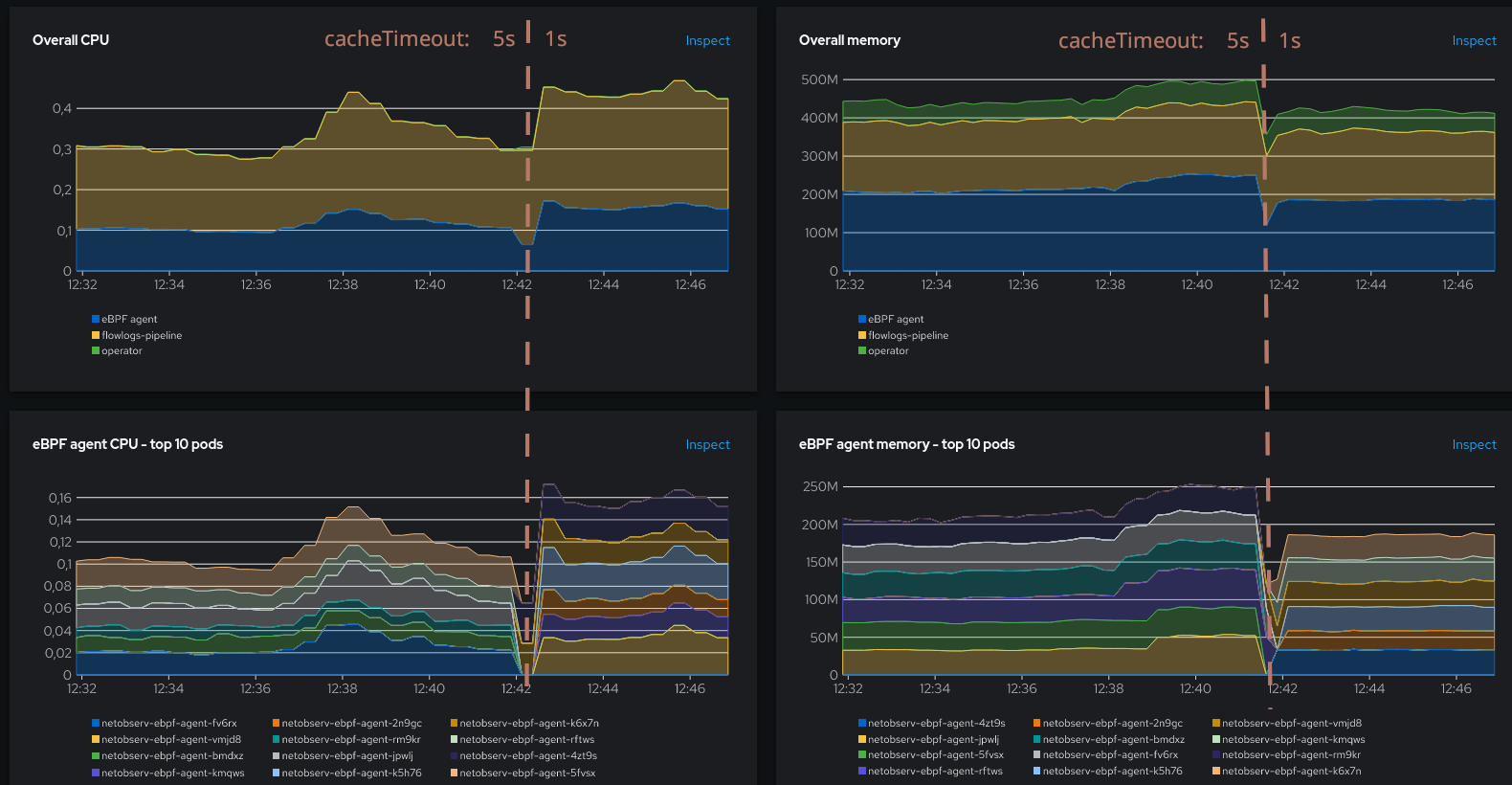Click operator legend entry in Overall memory
The height and width of the screenshot is (785, 1512).
click(x=883, y=350)
